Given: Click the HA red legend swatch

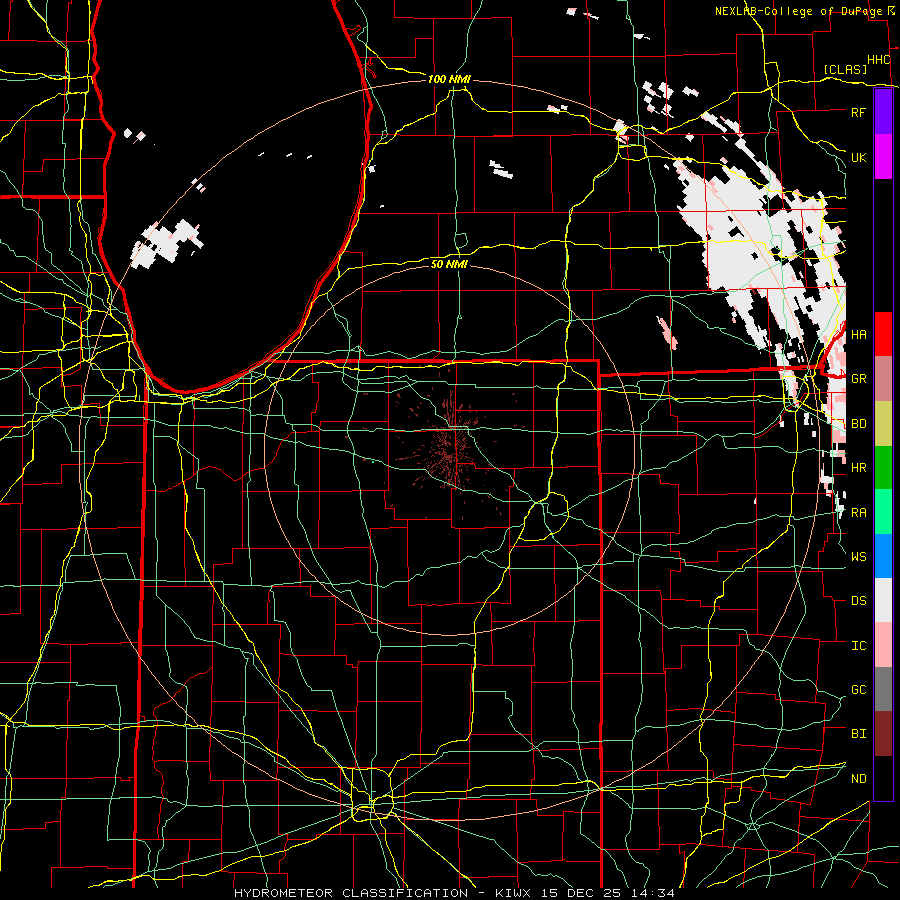Looking at the screenshot, I should pyautogui.click(x=883, y=334).
